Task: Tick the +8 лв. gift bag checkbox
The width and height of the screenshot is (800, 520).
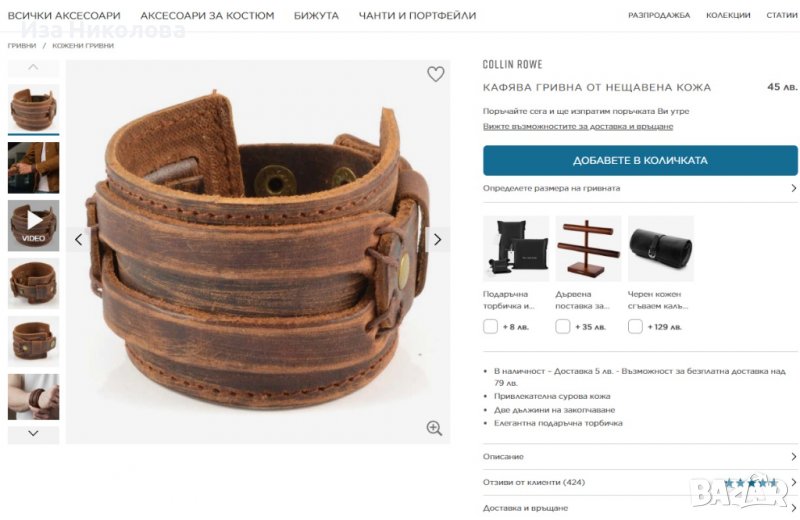Action: 490,327
